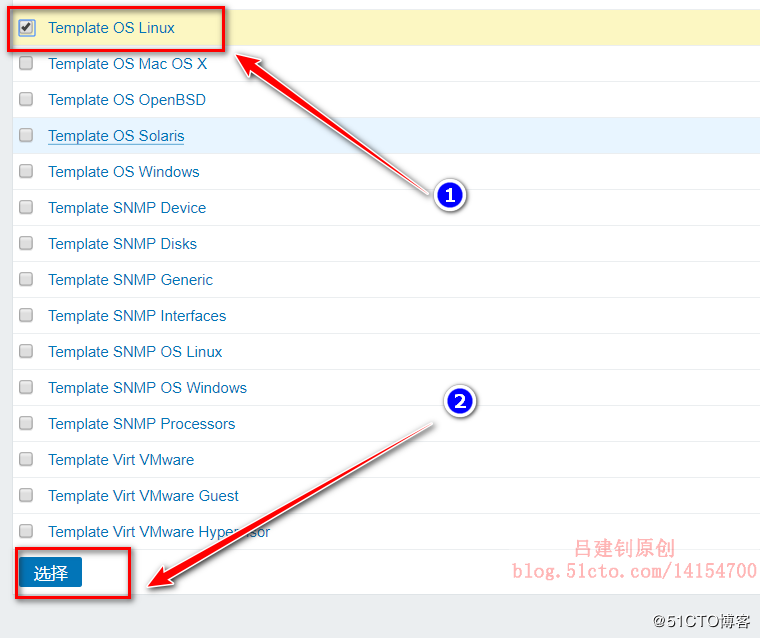Open the Template SNMP Device link
The width and height of the screenshot is (760, 638).
click(127, 207)
